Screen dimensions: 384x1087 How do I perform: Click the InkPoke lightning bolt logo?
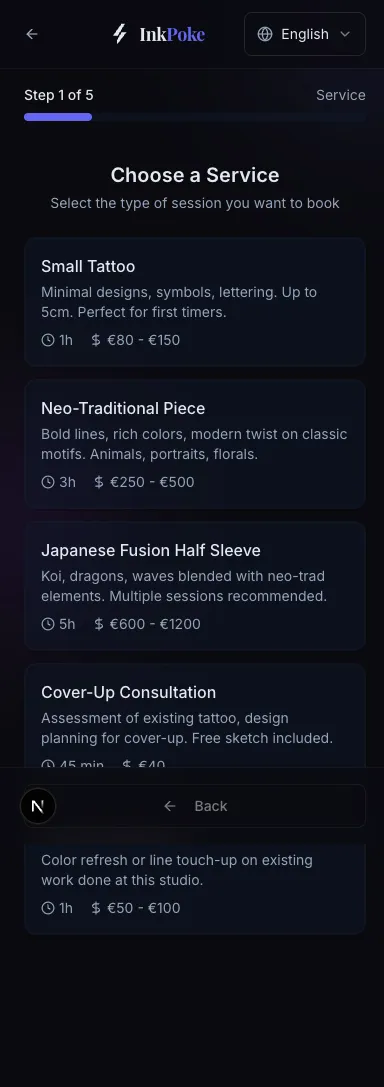tap(120, 34)
